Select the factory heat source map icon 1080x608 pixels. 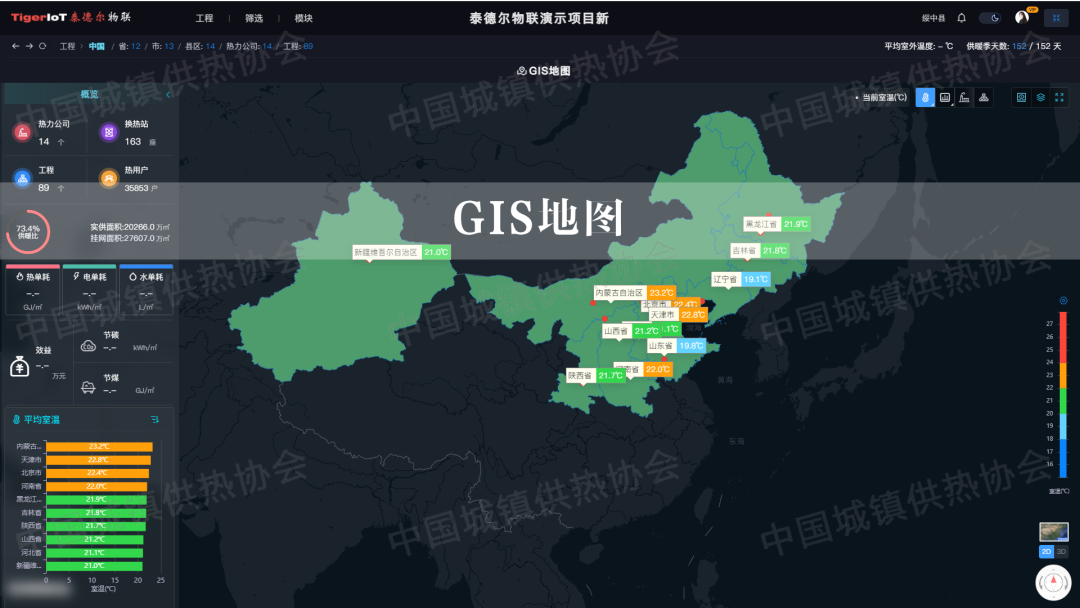[964, 97]
